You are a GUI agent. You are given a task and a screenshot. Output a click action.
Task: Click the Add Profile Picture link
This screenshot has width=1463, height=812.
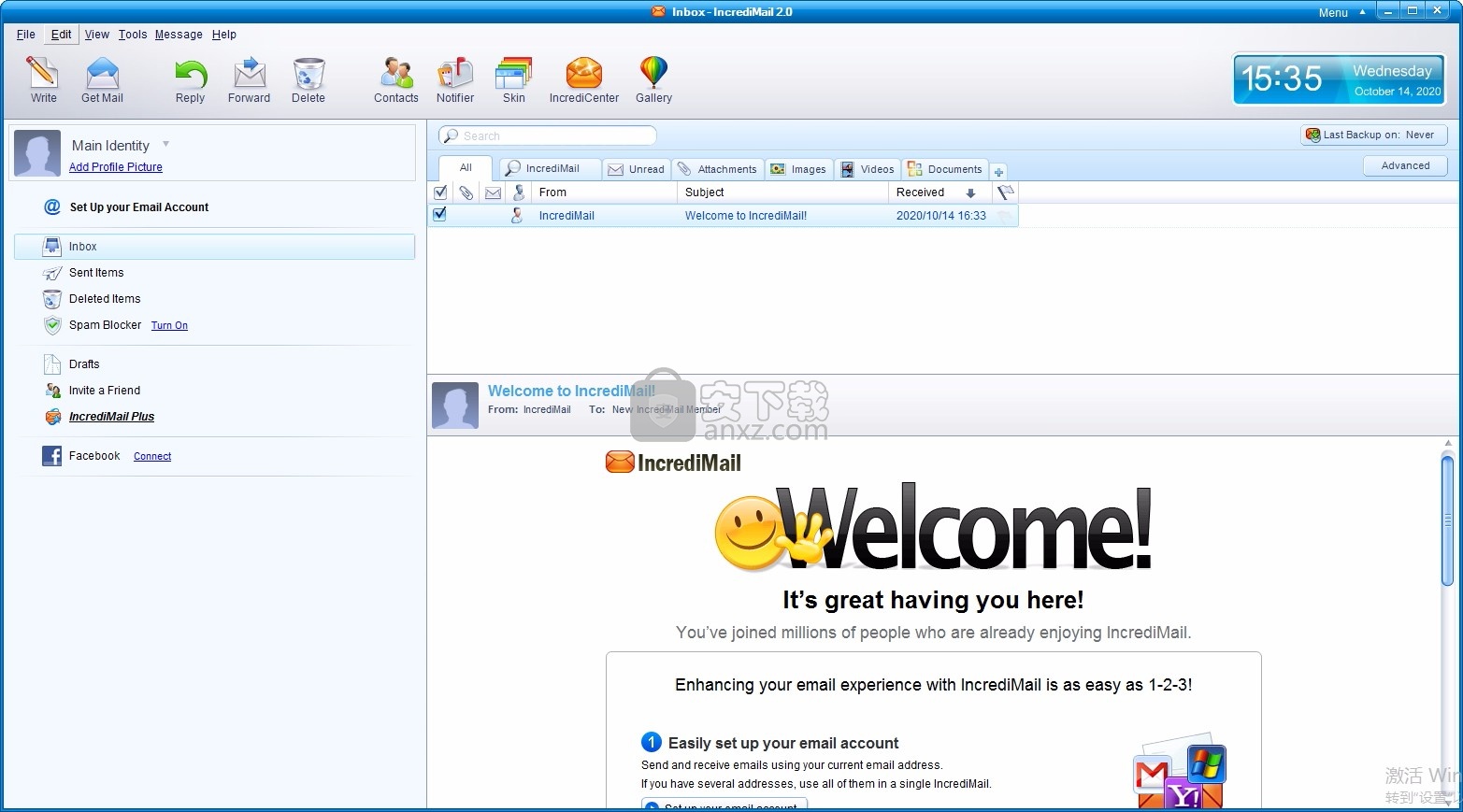[116, 167]
